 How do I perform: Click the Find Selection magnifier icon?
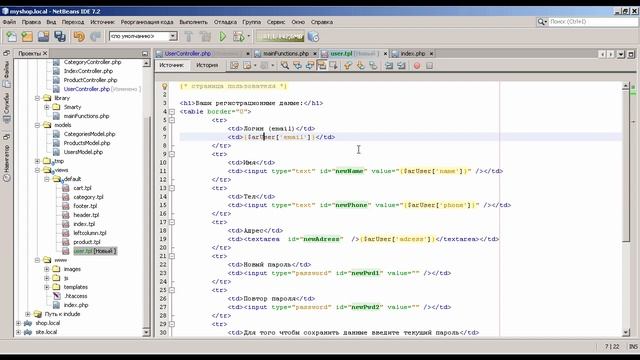[284, 65]
